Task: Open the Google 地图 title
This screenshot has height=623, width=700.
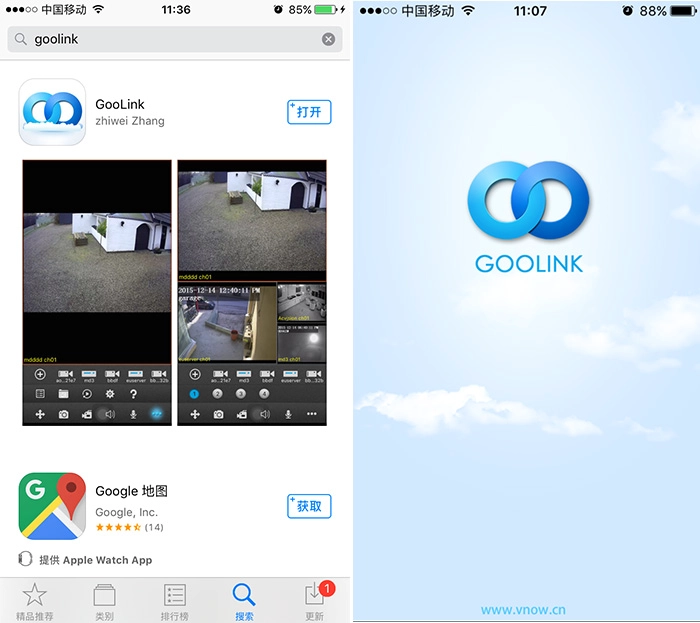Action: point(132,491)
